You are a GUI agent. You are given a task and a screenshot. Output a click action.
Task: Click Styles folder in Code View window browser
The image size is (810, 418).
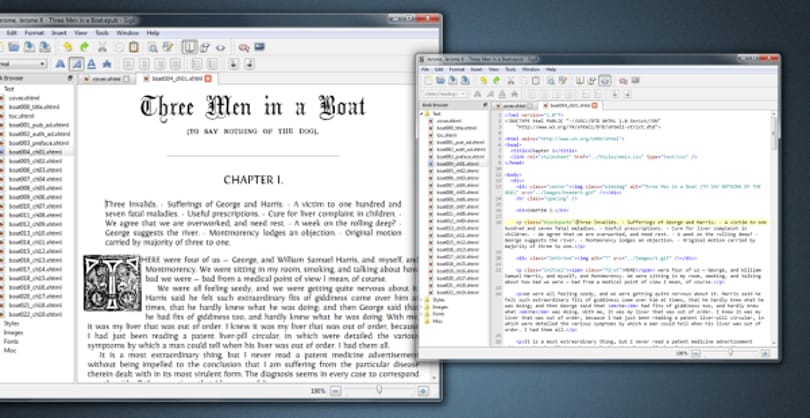click(x=439, y=299)
